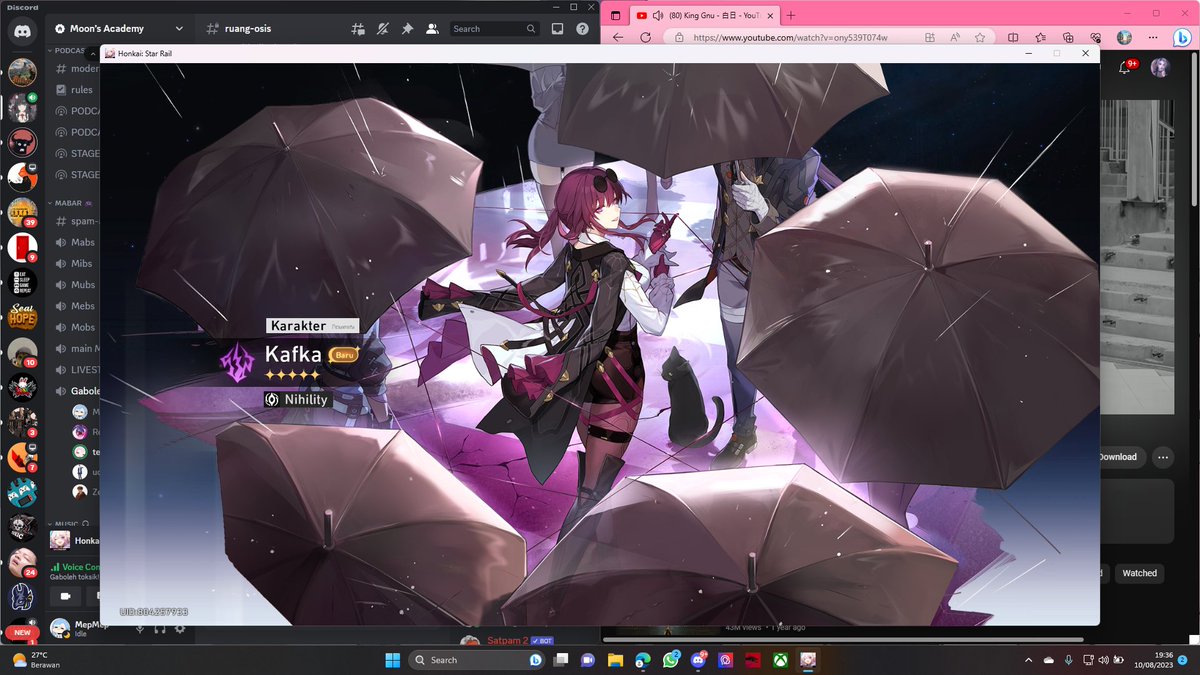Collapse the MABAR category in Discord
The width and height of the screenshot is (1200, 675).
70,202
